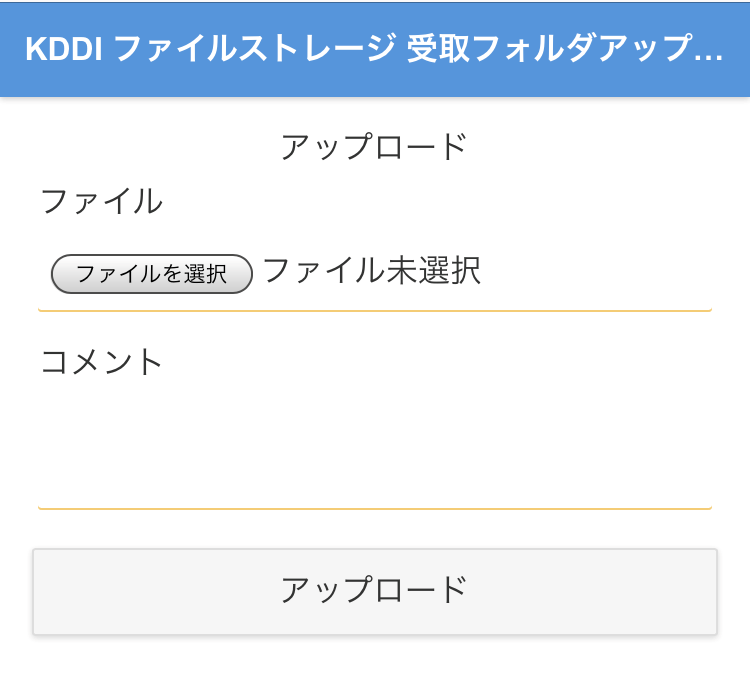Open the file picker to choose a file
Image resolution: width=750 pixels, height=675 pixels.
[151, 273]
